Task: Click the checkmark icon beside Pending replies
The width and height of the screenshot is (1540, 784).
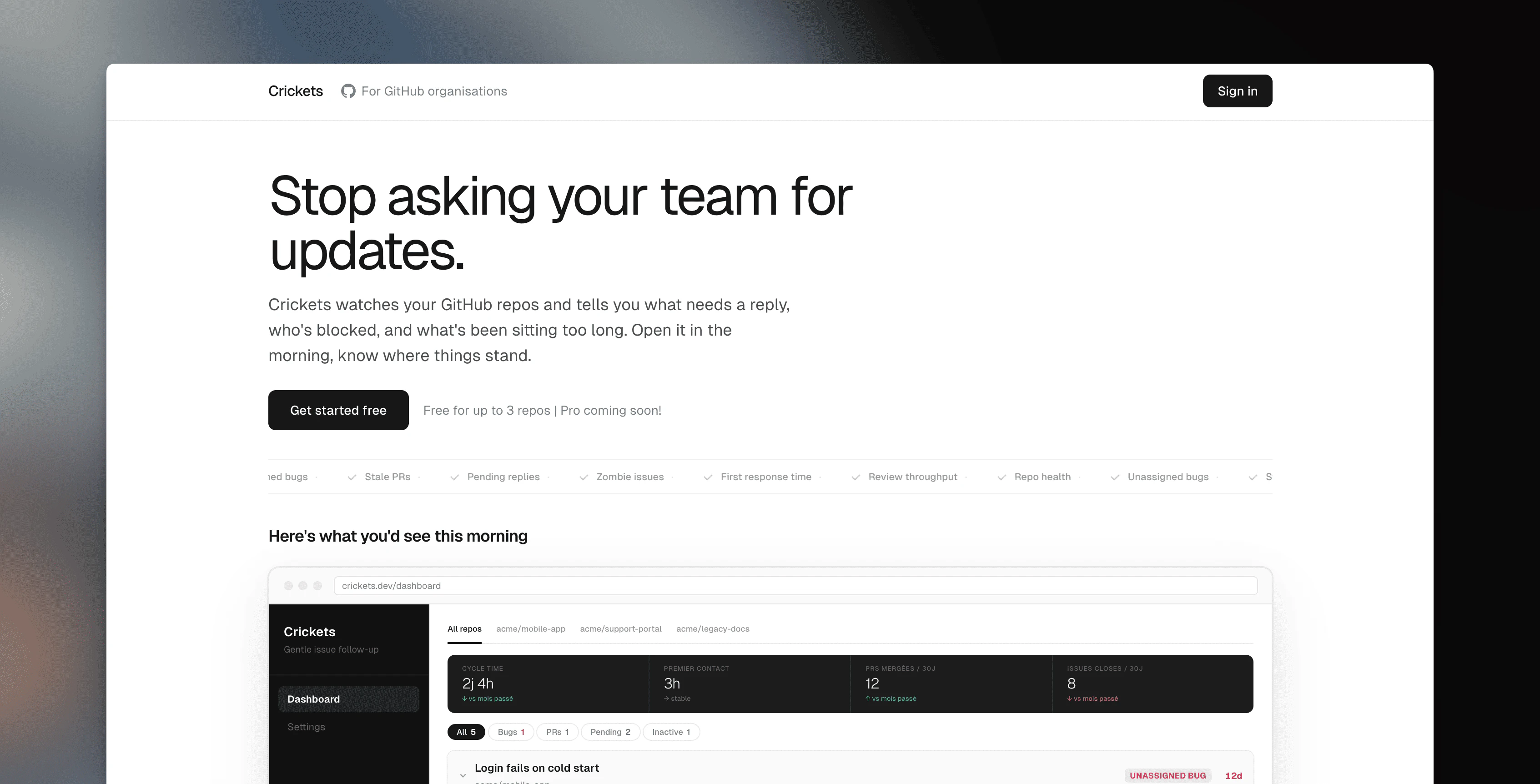Action: pos(454,477)
